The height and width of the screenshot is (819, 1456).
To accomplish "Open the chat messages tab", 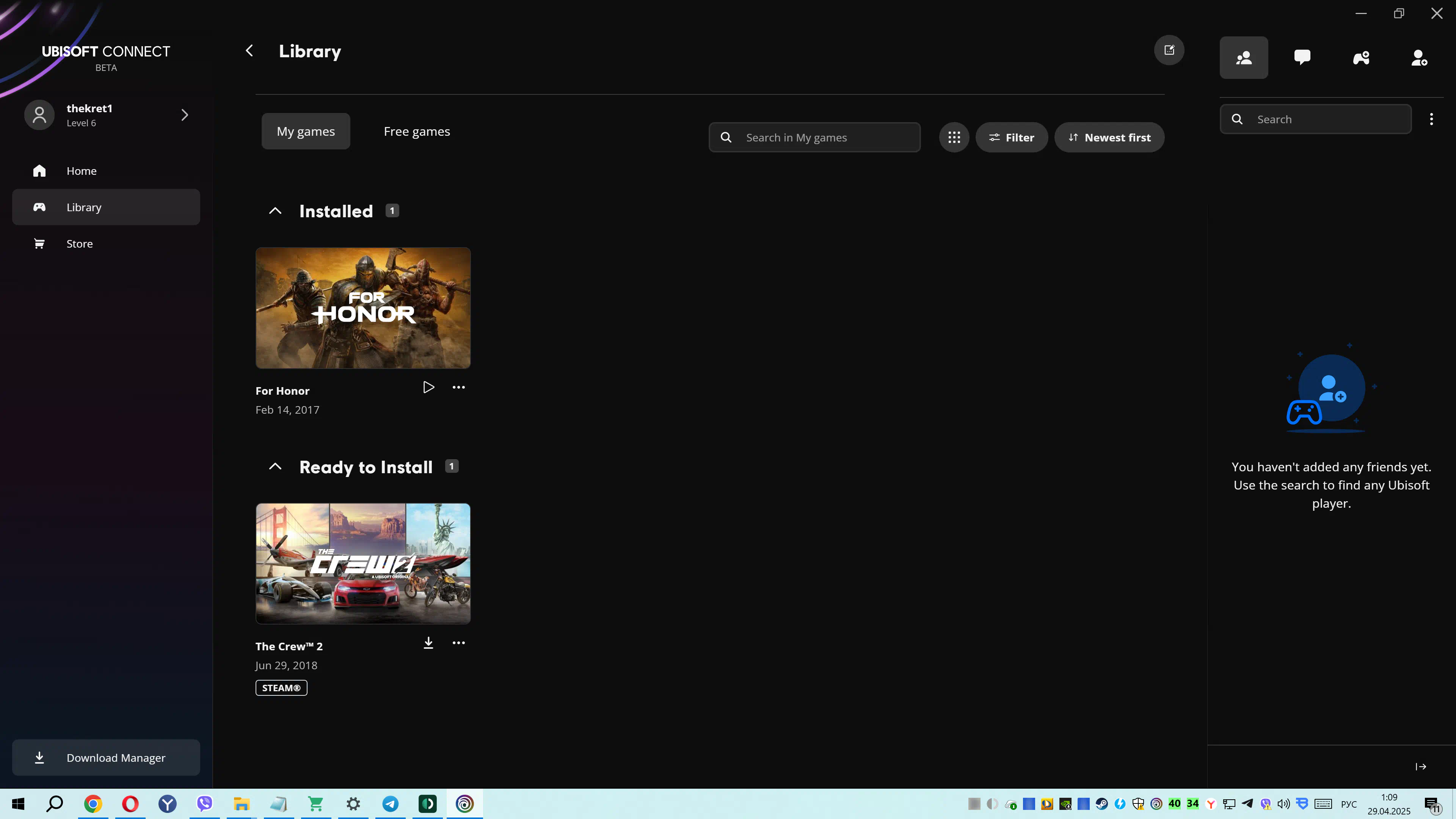I will point(1302,58).
